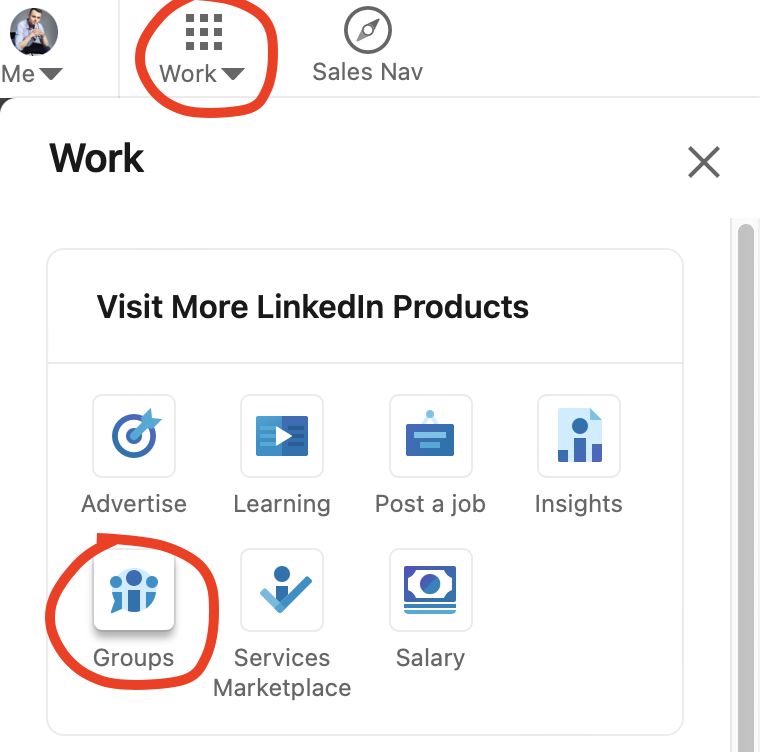The height and width of the screenshot is (752, 760).
Task: Open Sales Nav compass icon
Action: coord(367,32)
